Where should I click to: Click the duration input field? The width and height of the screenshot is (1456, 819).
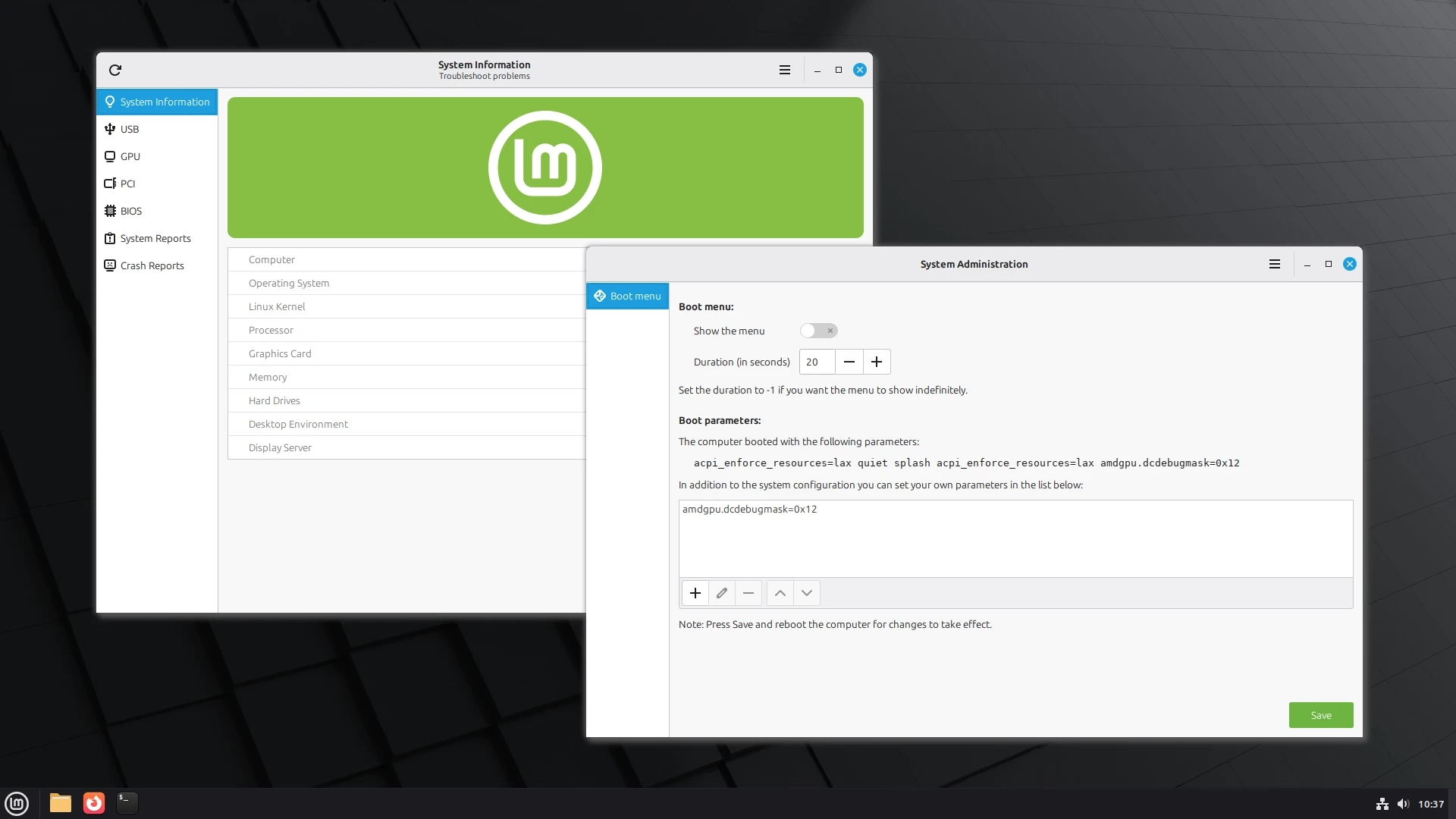click(817, 362)
